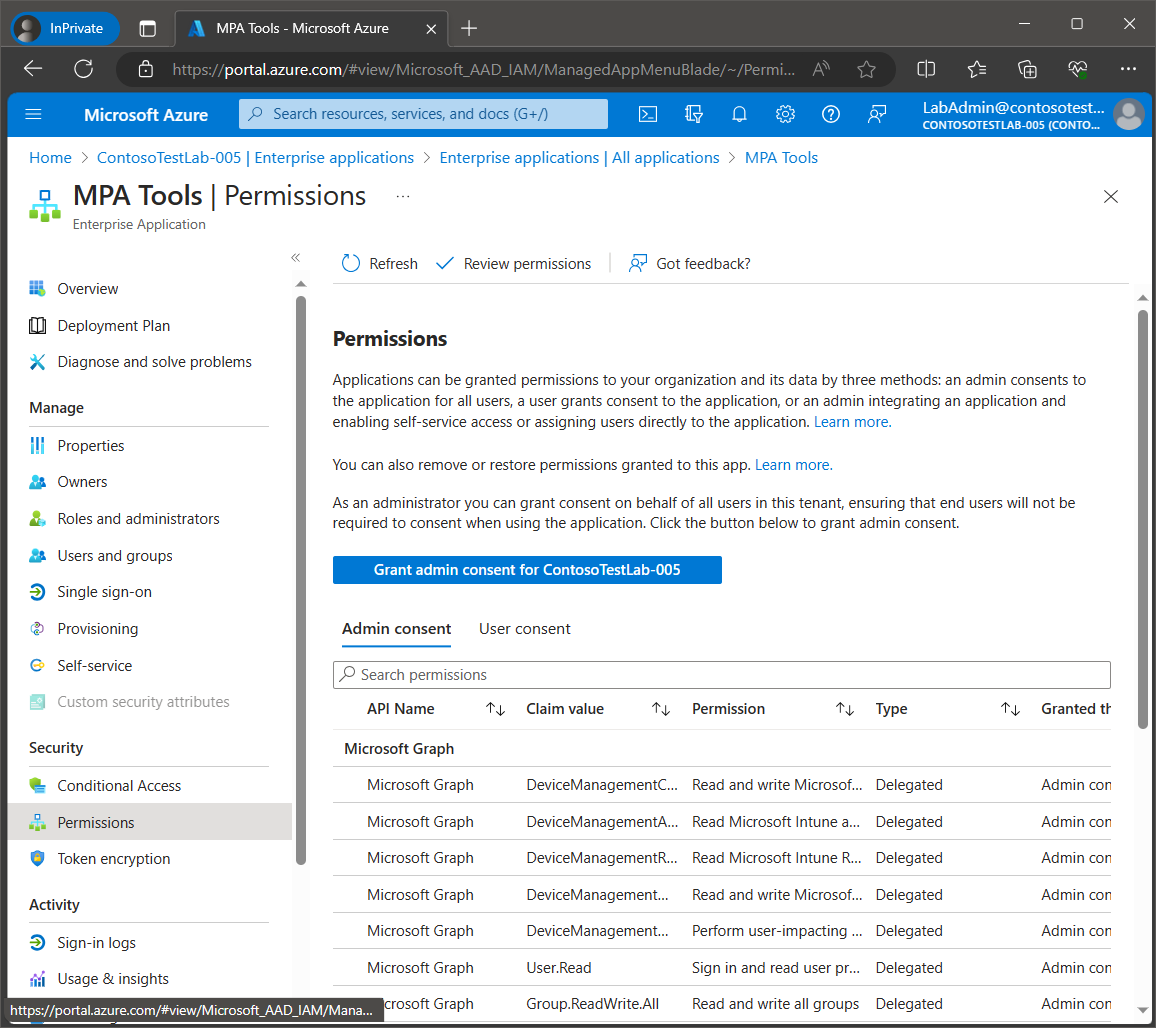Focus the Search permissions field
Image resolution: width=1156 pixels, height=1028 pixels.
click(721, 675)
